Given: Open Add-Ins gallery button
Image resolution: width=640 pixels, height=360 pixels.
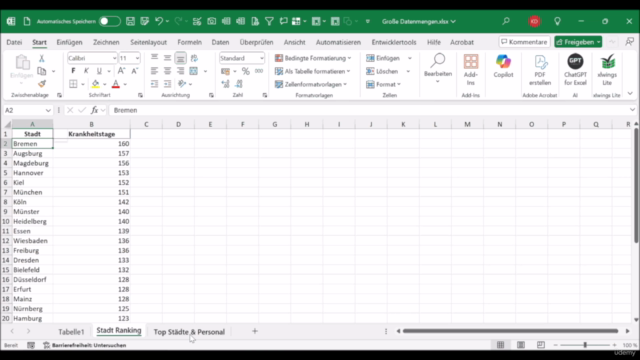Looking at the screenshot, I should [471, 70].
